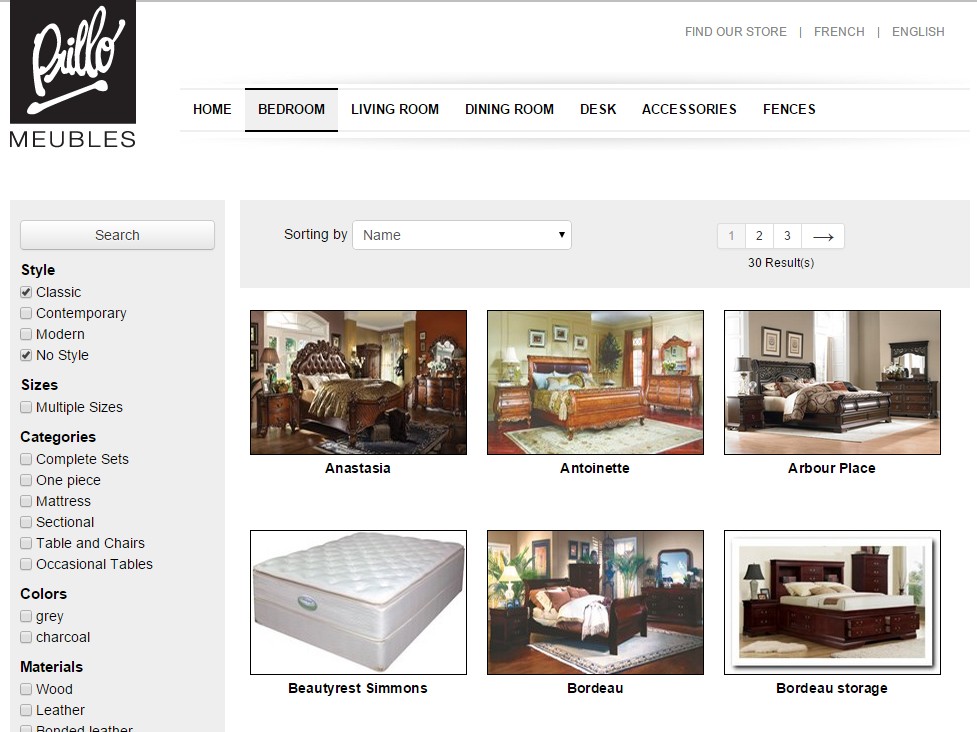977x732 pixels.
Task: Navigate to Living Room section
Action: [394, 110]
